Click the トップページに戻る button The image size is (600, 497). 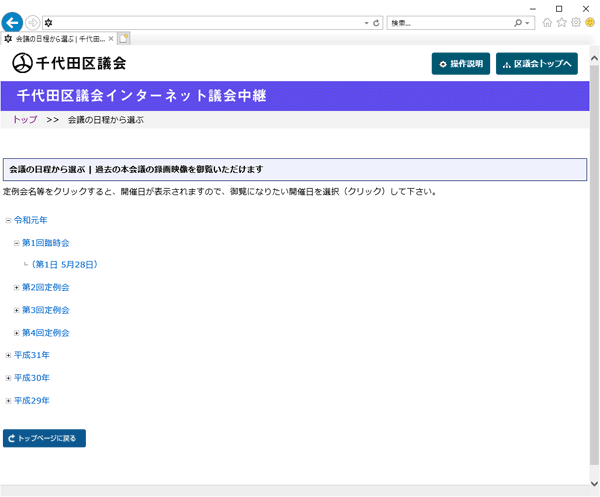click(x=44, y=438)
